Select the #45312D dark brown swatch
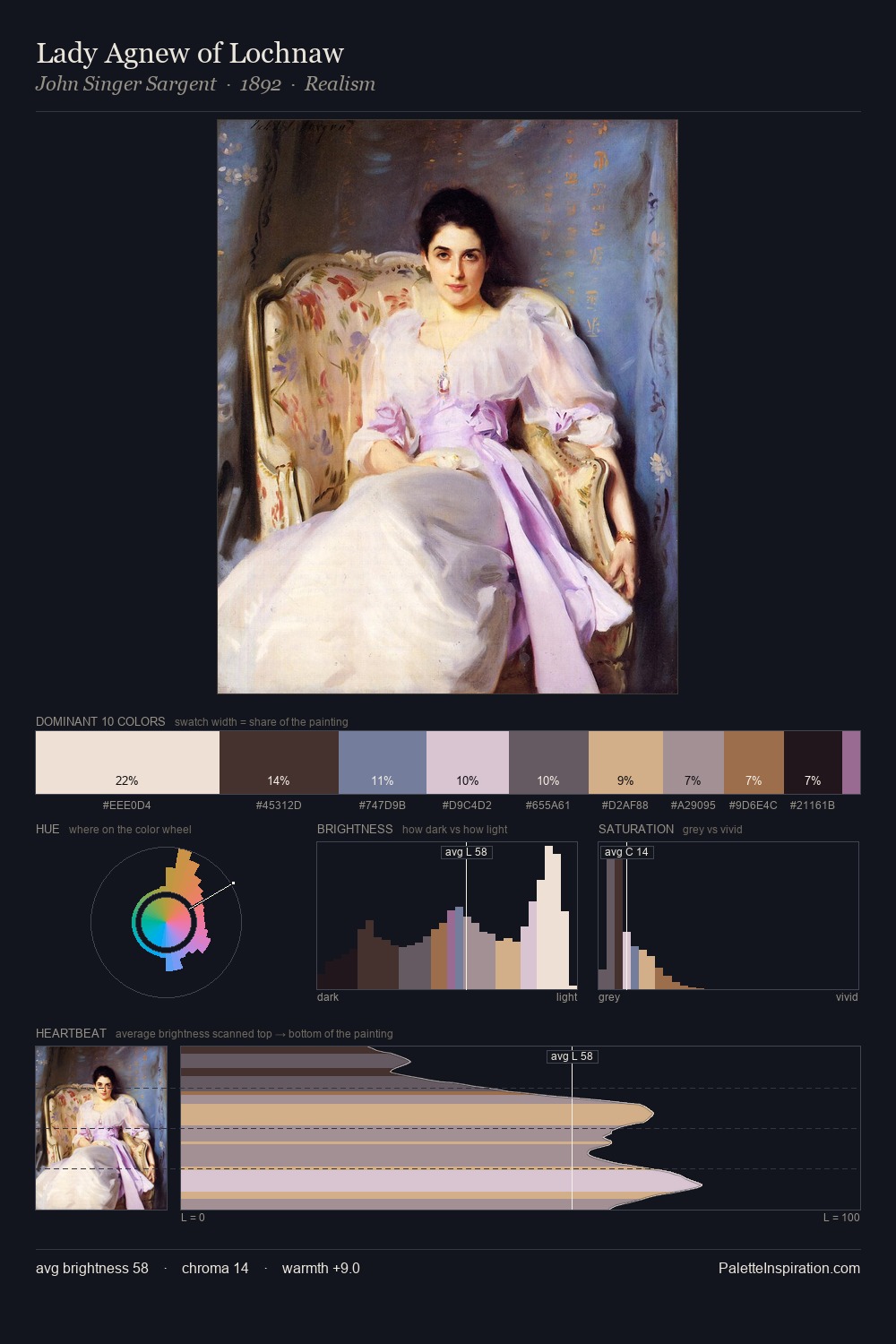The width and height of the screenshot is (896, 1344). [279, 762]
